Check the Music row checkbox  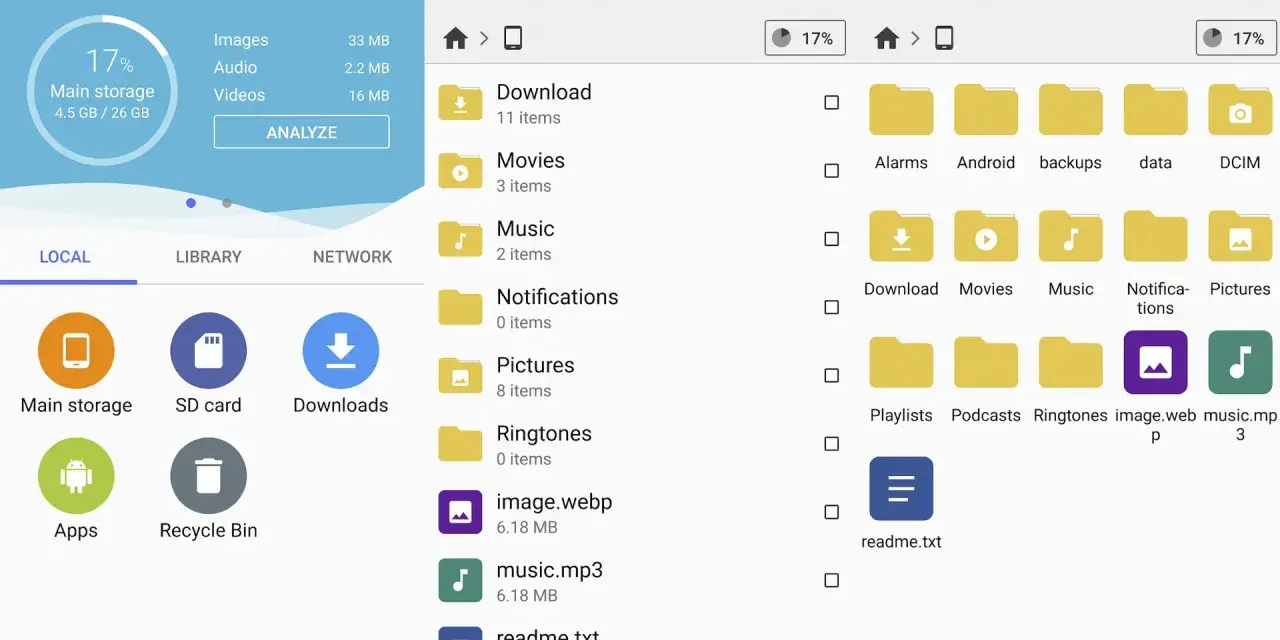click(x=831, y=239)
